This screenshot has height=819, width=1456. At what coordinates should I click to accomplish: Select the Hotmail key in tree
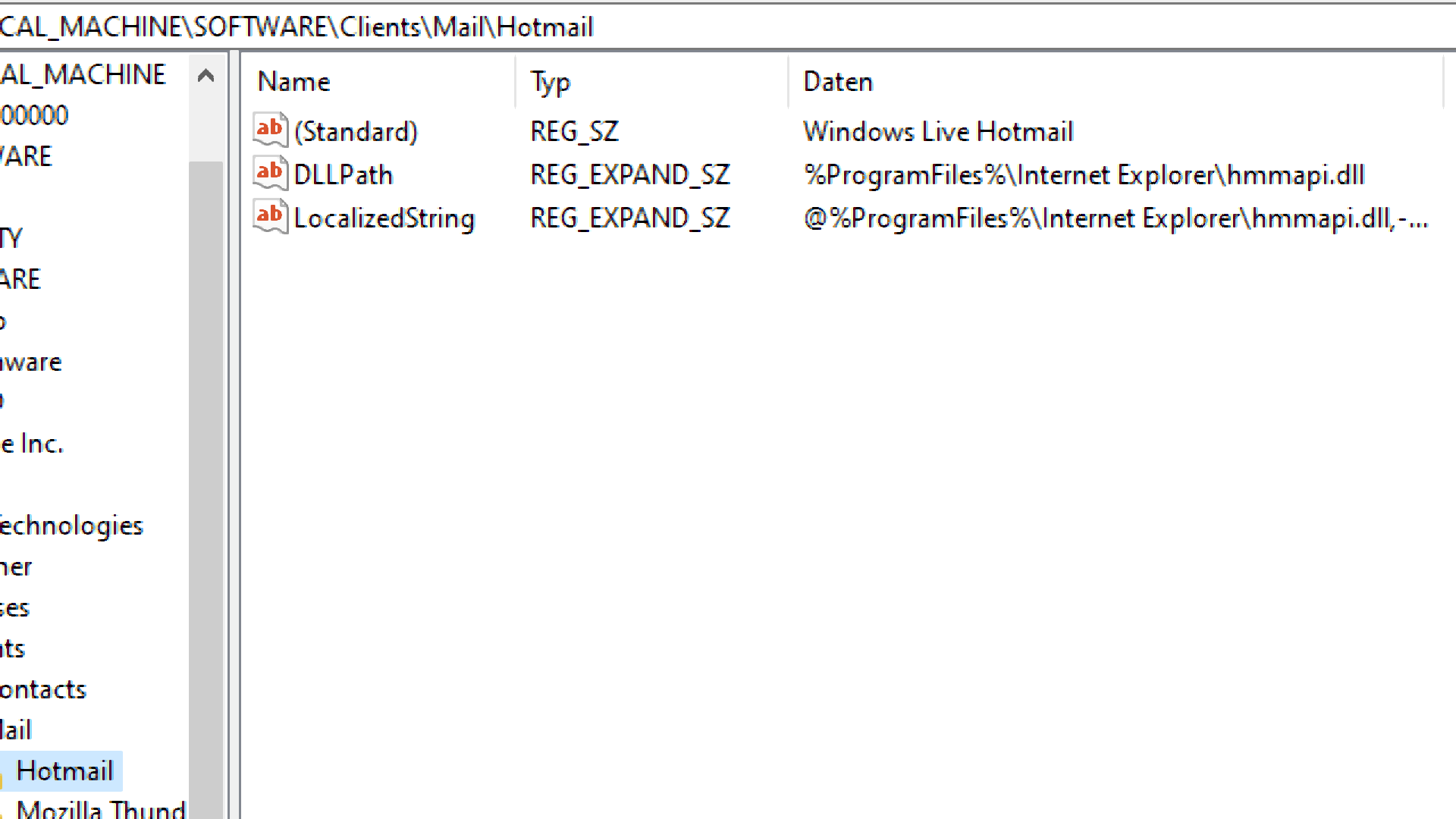65,771
